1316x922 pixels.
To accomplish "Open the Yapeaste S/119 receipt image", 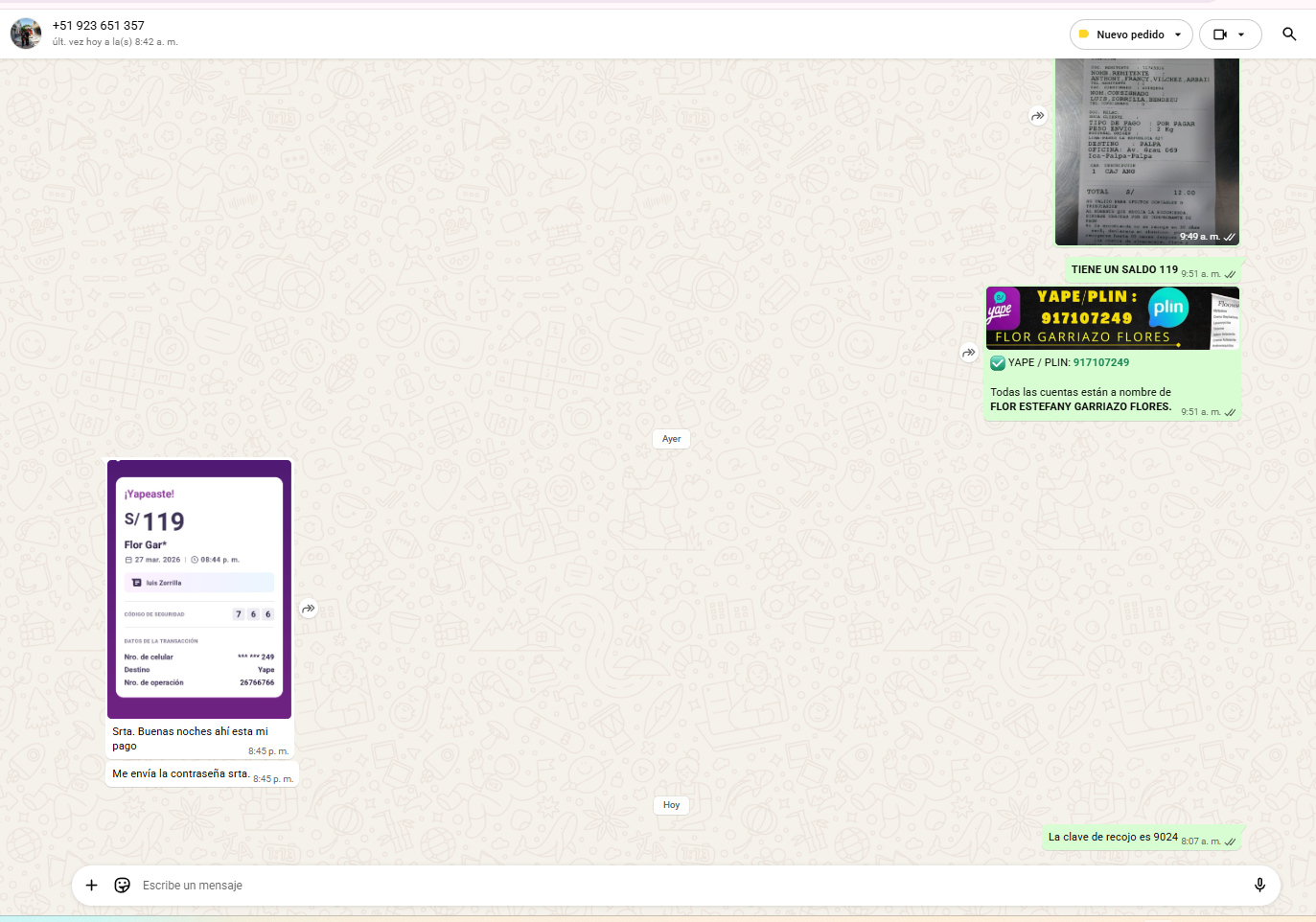I will click(x=199, y=589).
